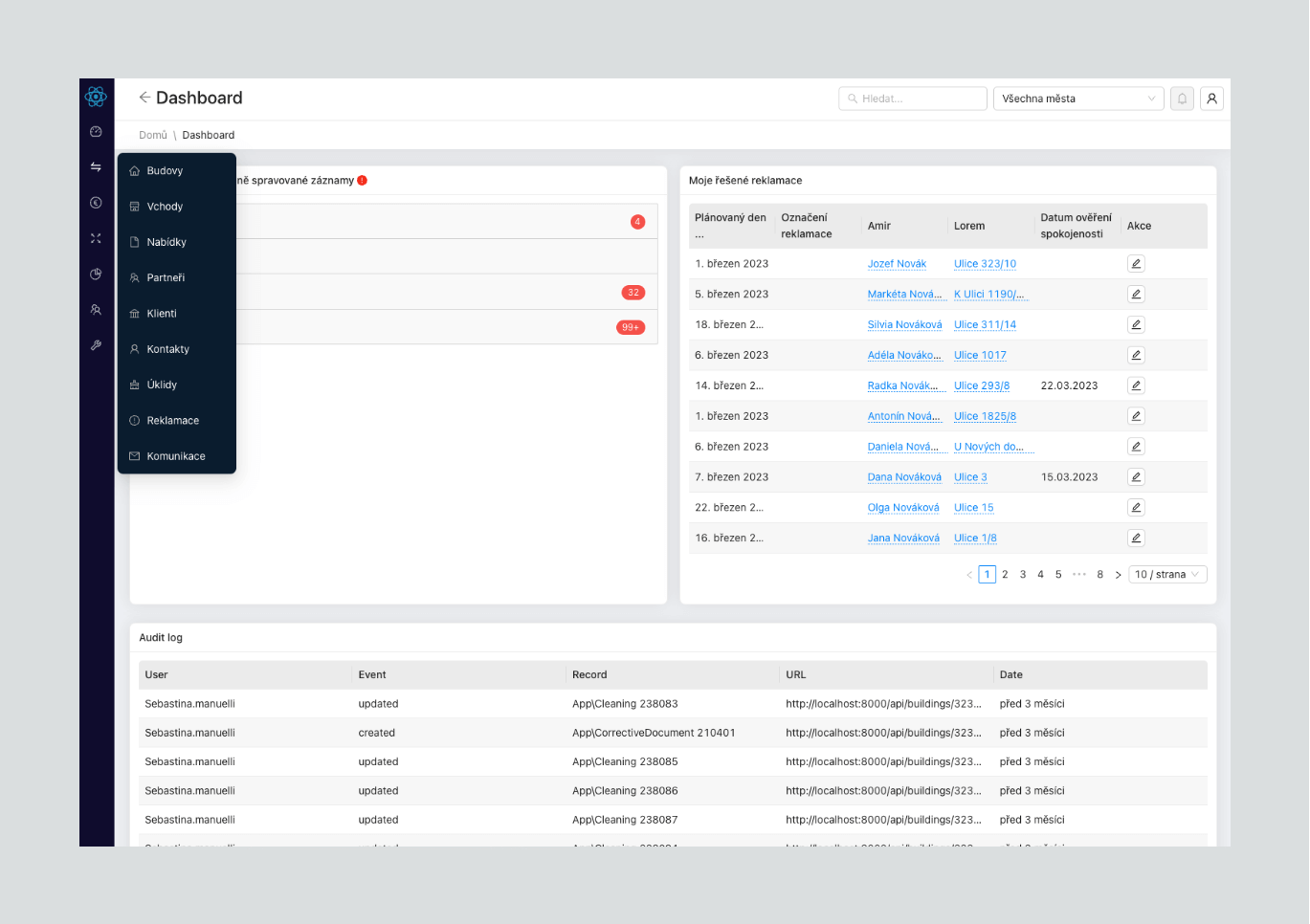Click the previous page left chevron
The image size is (1310, 924).
coord(969,575)
